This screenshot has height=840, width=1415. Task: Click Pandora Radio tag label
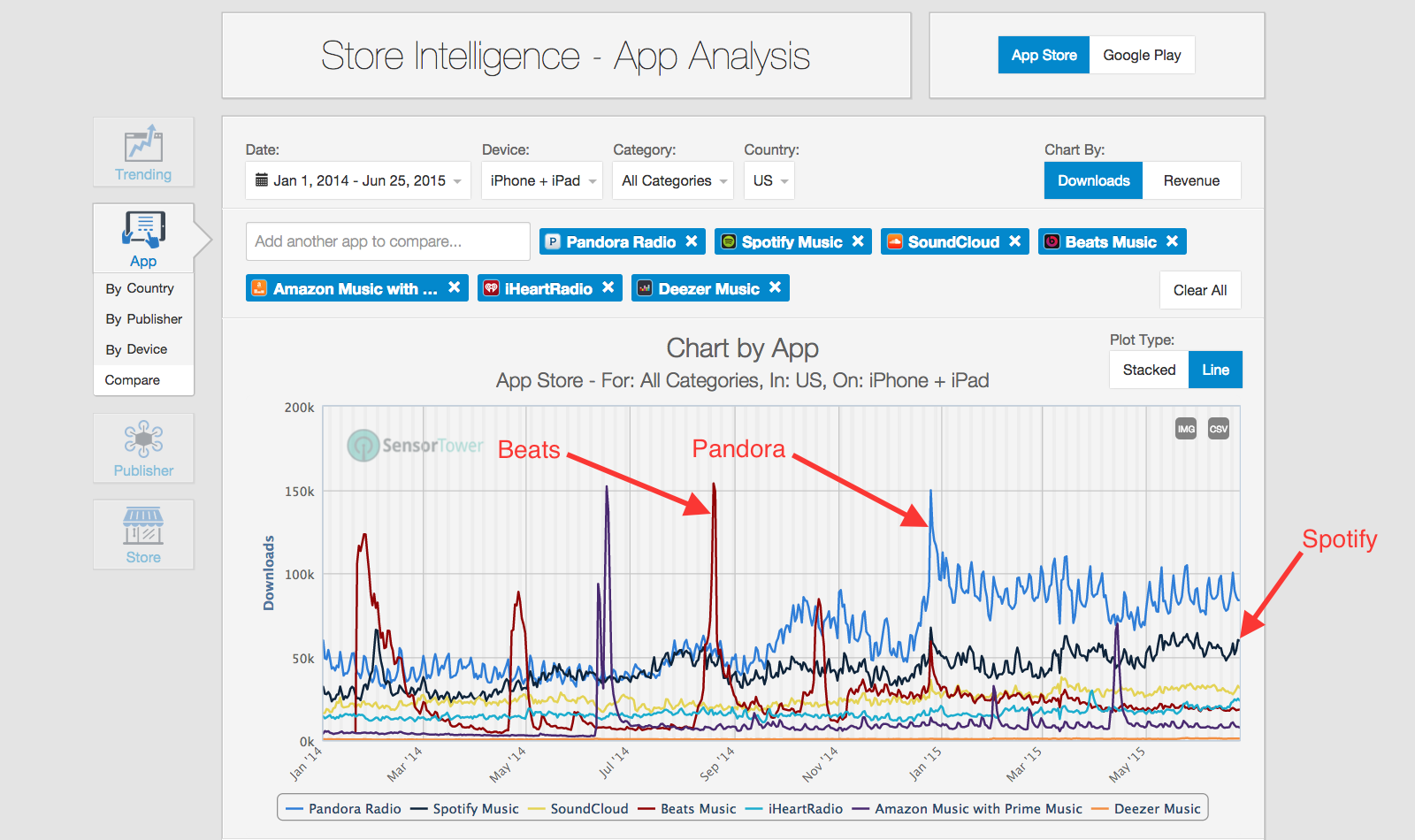coord(621,241)
